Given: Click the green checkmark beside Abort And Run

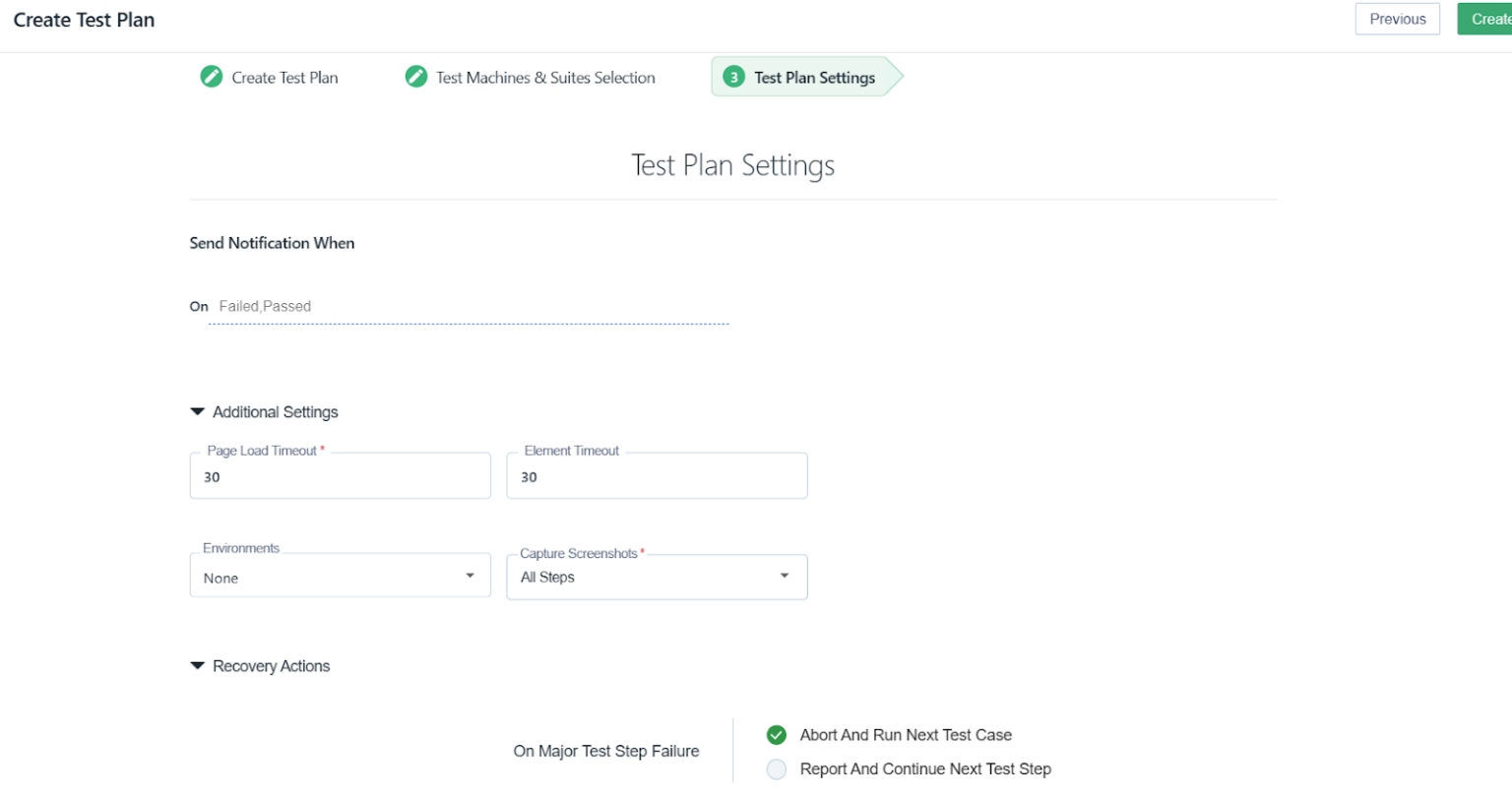Looking at the screenshot, I should coord(776,734).
